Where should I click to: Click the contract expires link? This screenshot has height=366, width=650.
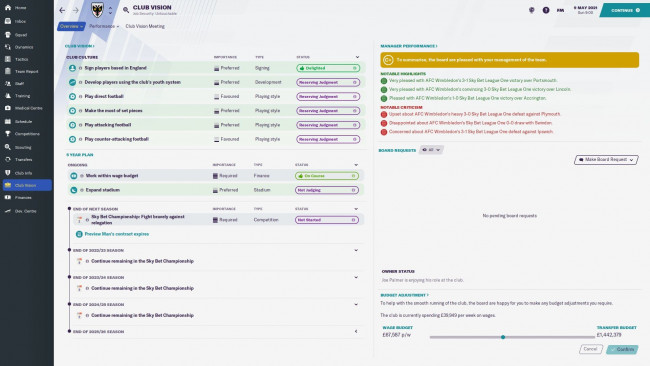pyautogui.click(x=117, y=234)
